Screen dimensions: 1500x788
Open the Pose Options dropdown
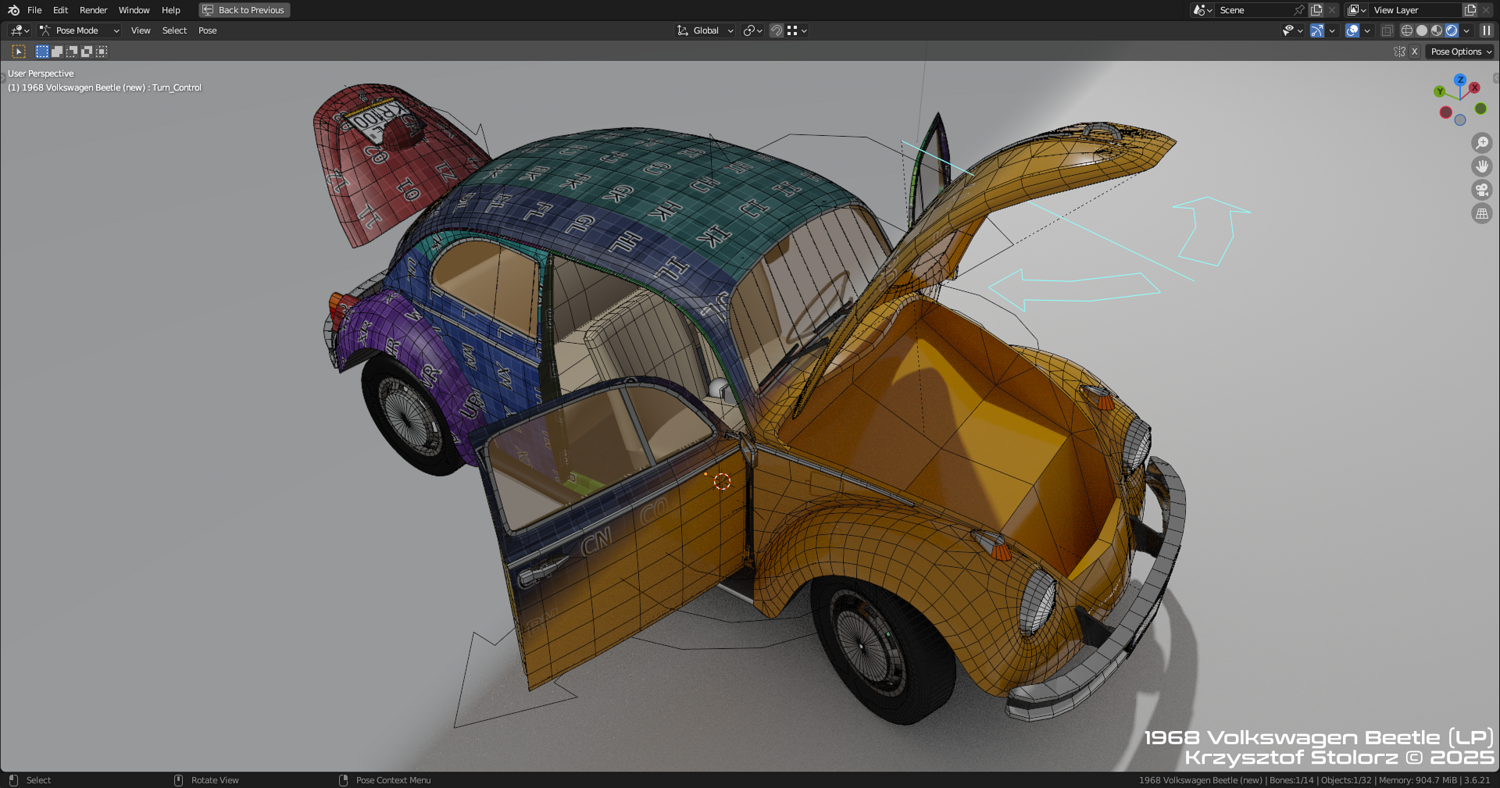pos(1461,52)
